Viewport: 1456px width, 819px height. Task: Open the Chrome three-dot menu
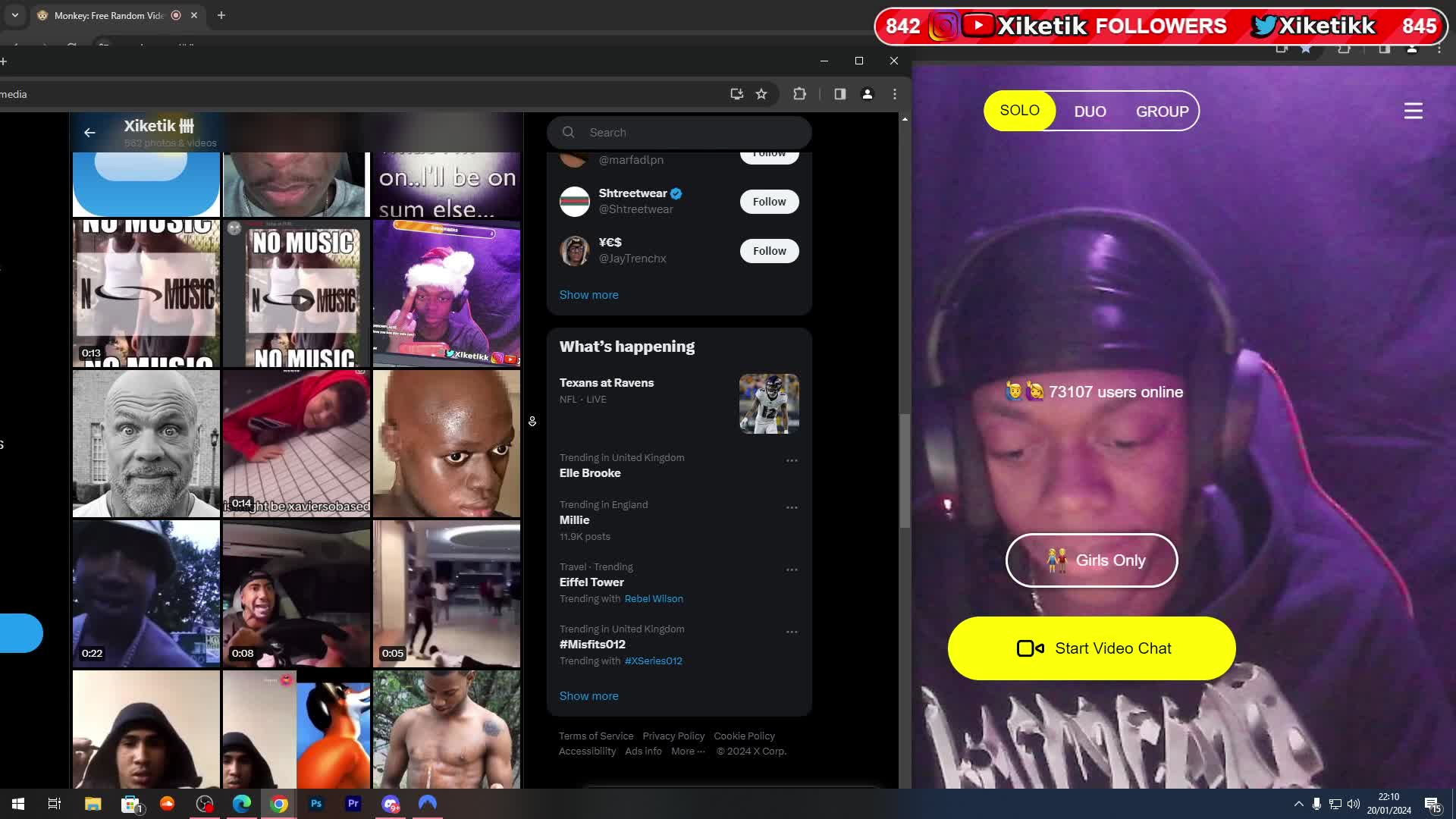click(895, 94)
